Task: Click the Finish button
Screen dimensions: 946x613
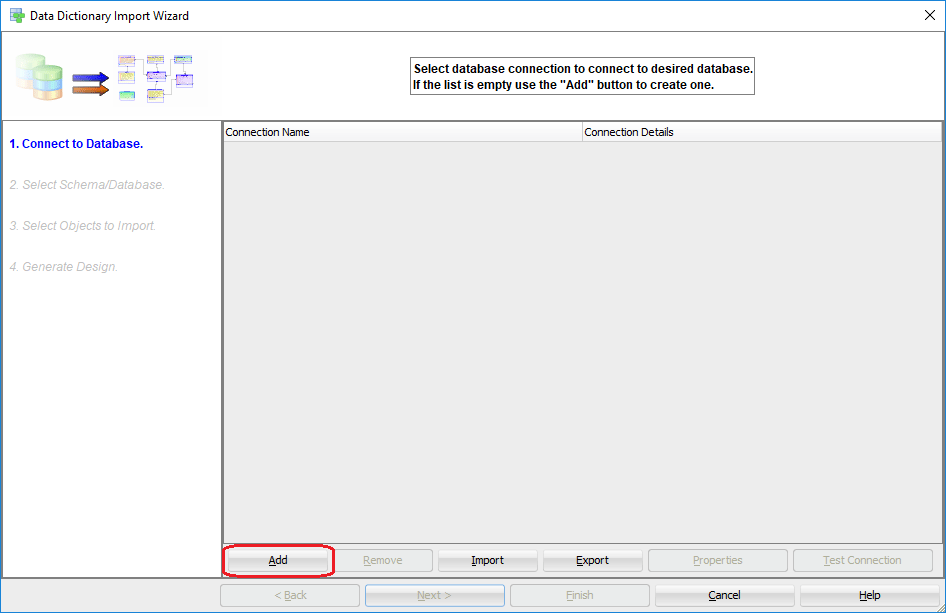Action: (x=579, y=595)
